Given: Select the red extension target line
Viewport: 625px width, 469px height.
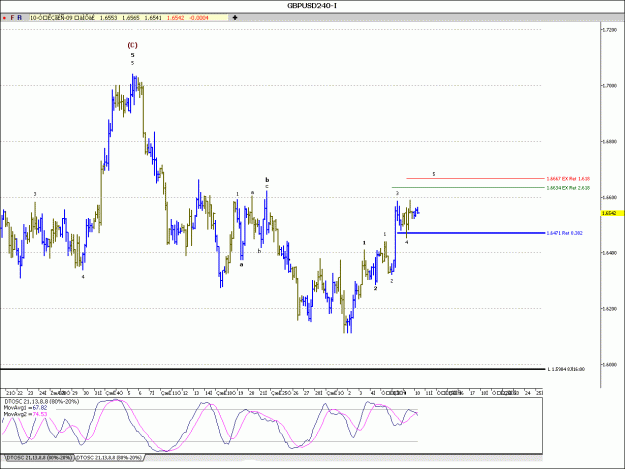Looking at the screenshot, I should (476, 179).
